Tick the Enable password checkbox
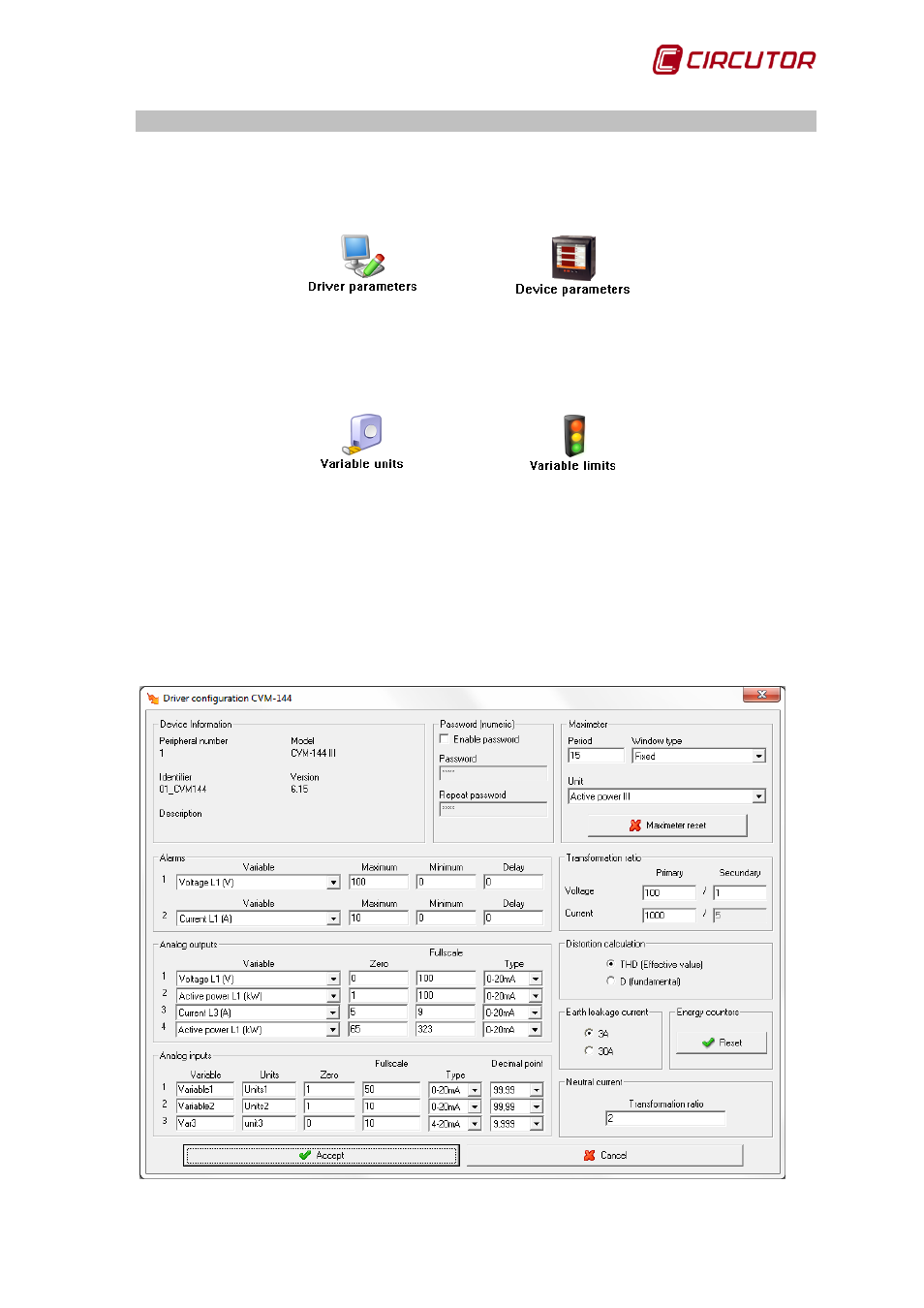The width and height of the screenshot is (924, 1308). 445,739
